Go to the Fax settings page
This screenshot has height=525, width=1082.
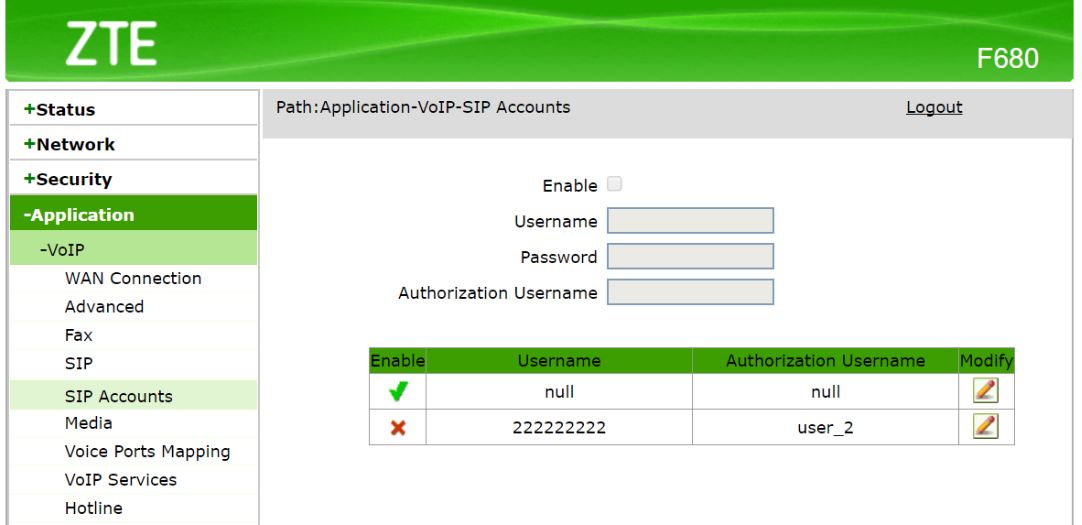[x=79, y=335]
